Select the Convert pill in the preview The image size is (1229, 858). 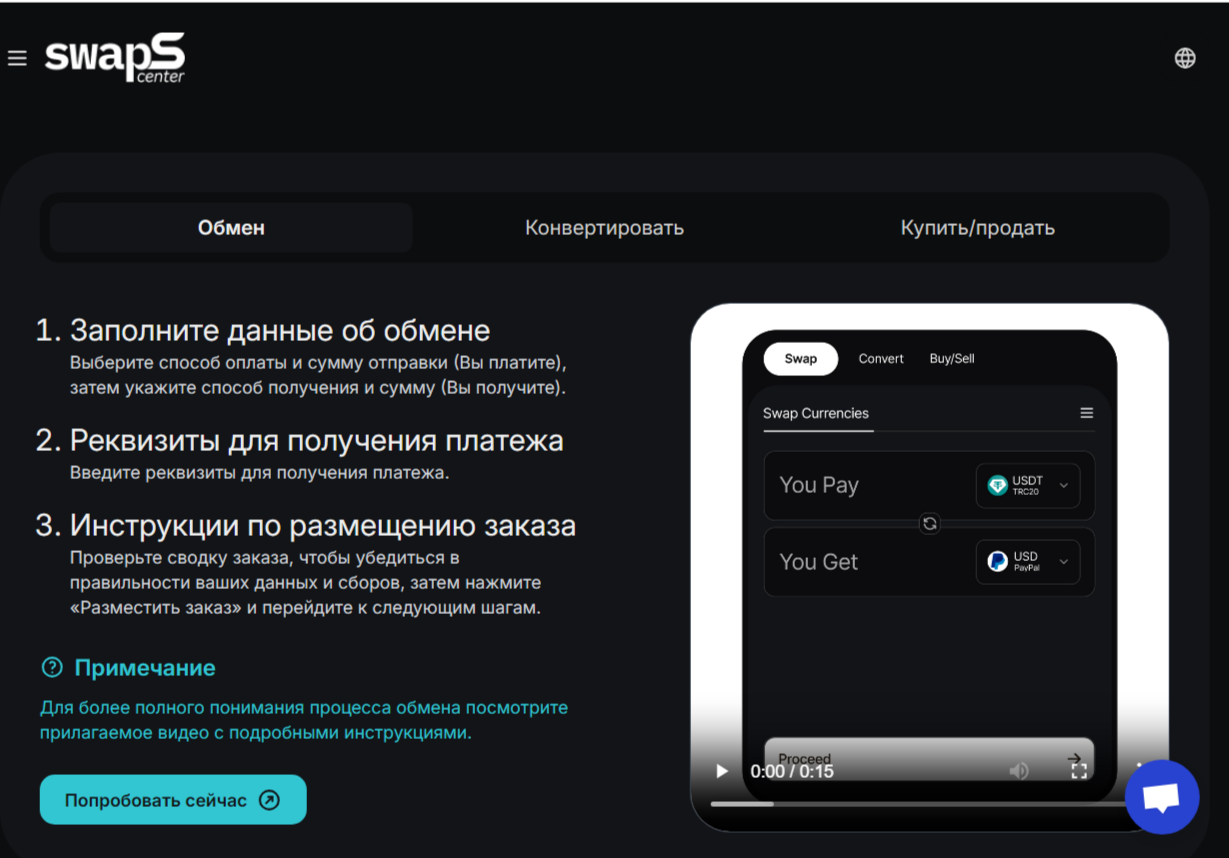click(880, 359)
